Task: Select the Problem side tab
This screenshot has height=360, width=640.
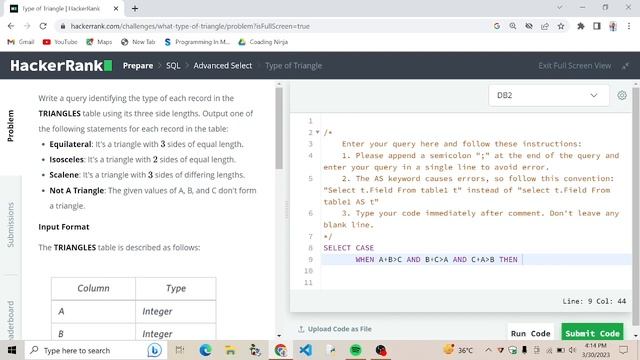Action: tap(11, 126)
